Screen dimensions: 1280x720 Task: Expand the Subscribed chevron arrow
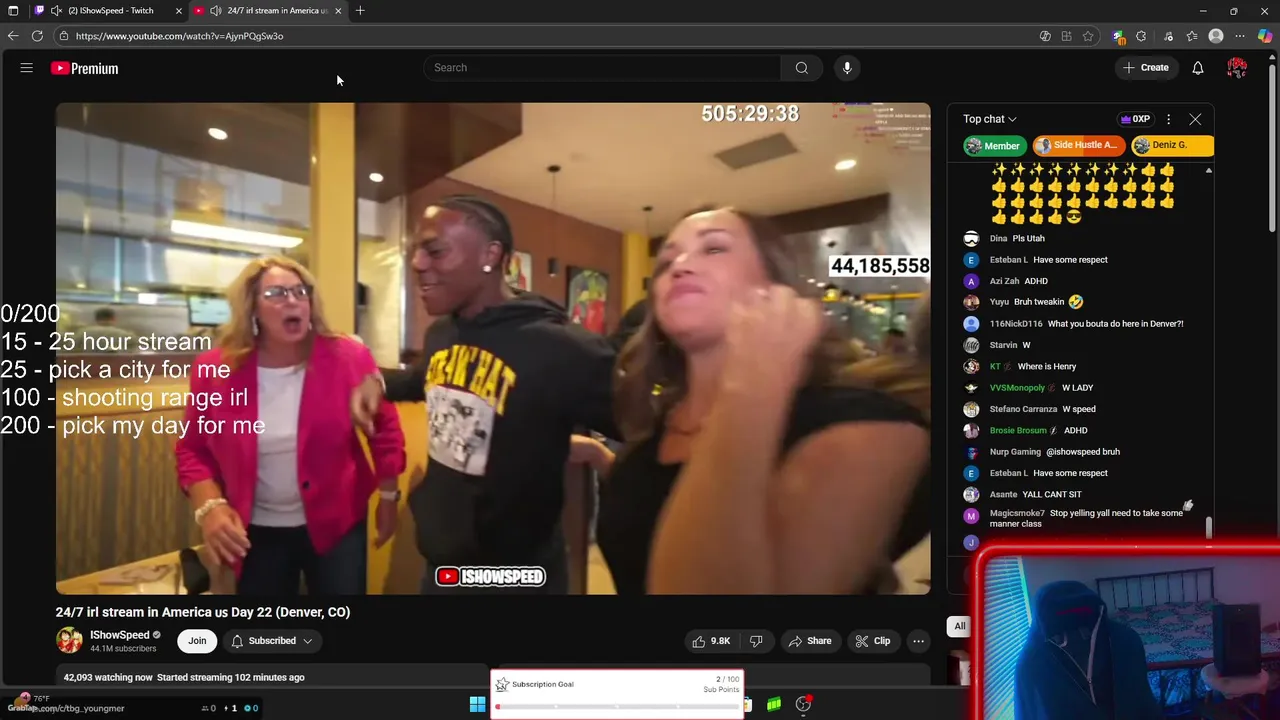pyautogui.click(x=308, y=641)
